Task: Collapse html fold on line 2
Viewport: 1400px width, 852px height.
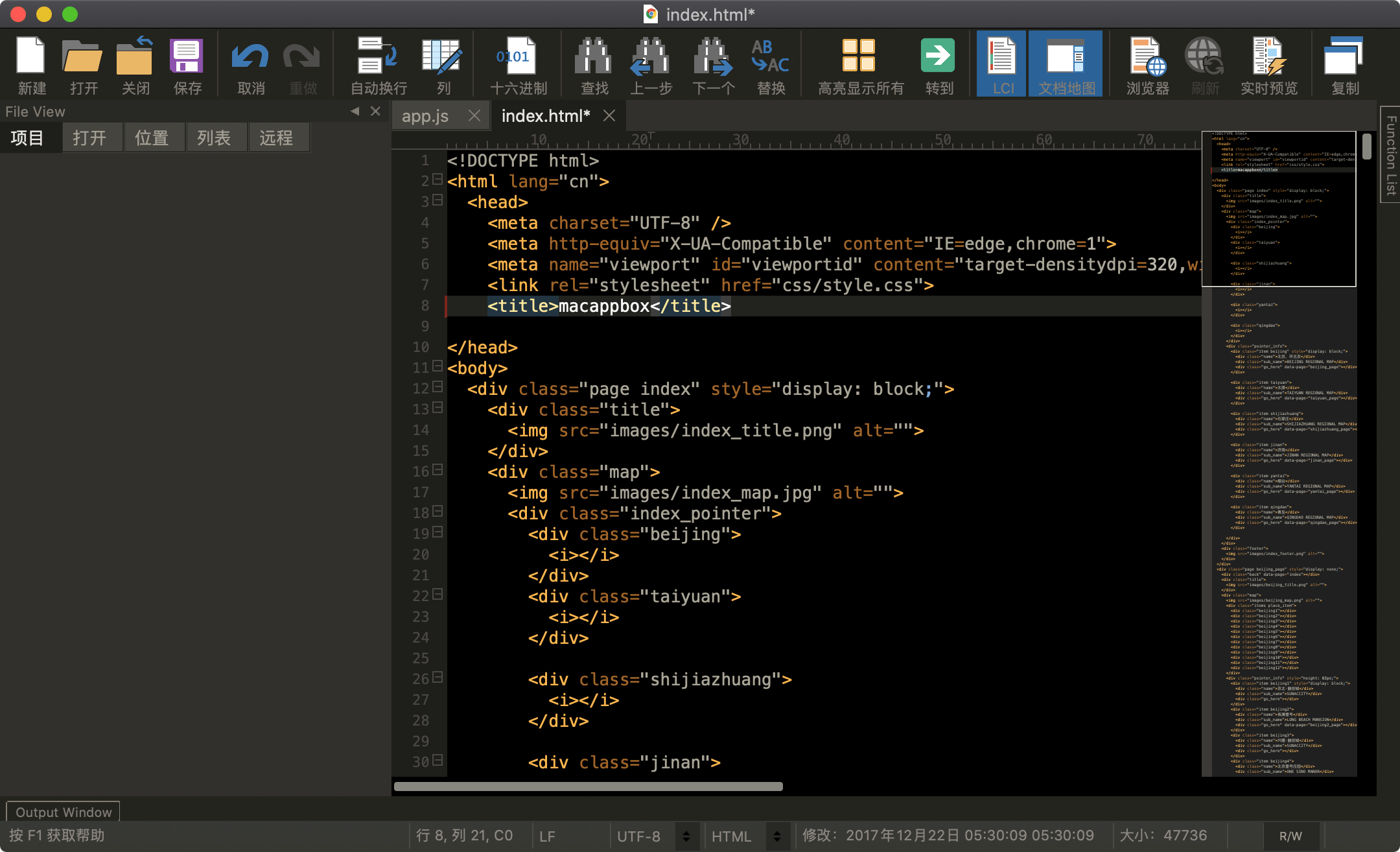Action: coord(437,180)
